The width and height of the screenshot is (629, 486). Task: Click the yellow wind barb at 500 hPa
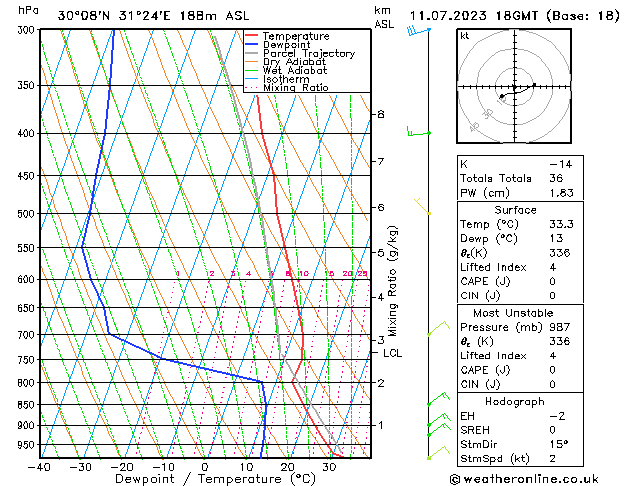(422, 206)
